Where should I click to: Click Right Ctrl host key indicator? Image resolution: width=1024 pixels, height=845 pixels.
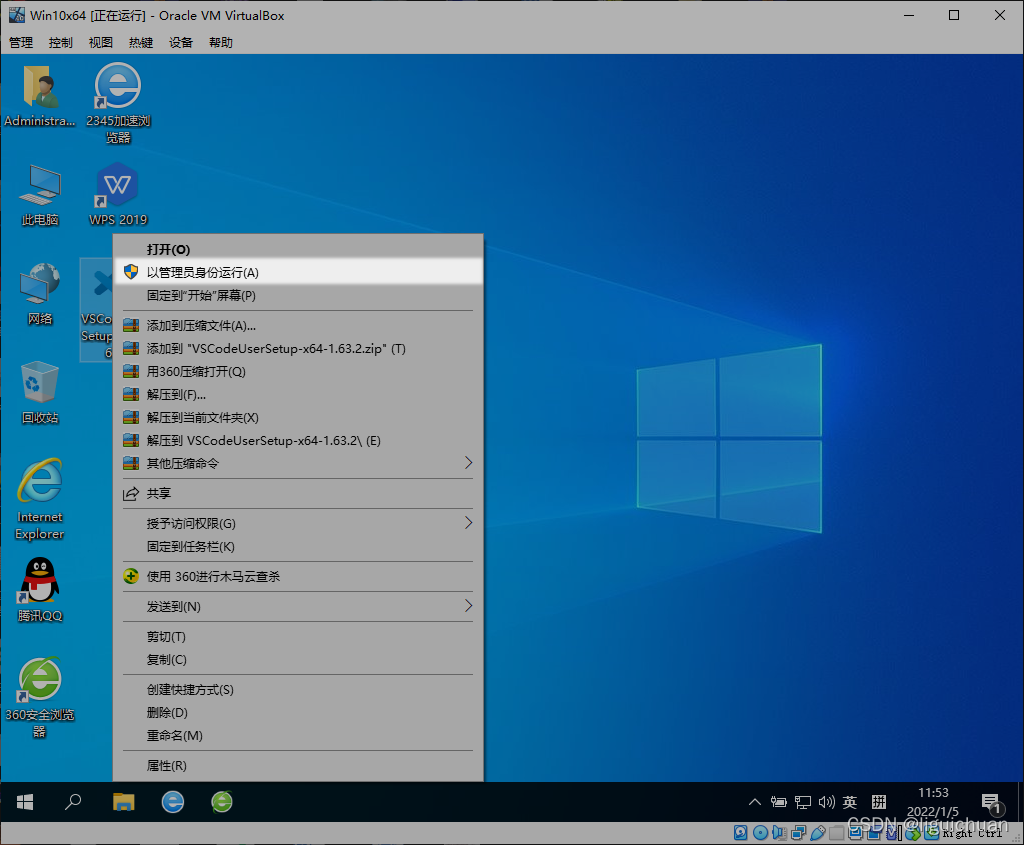tap(973, 834)
